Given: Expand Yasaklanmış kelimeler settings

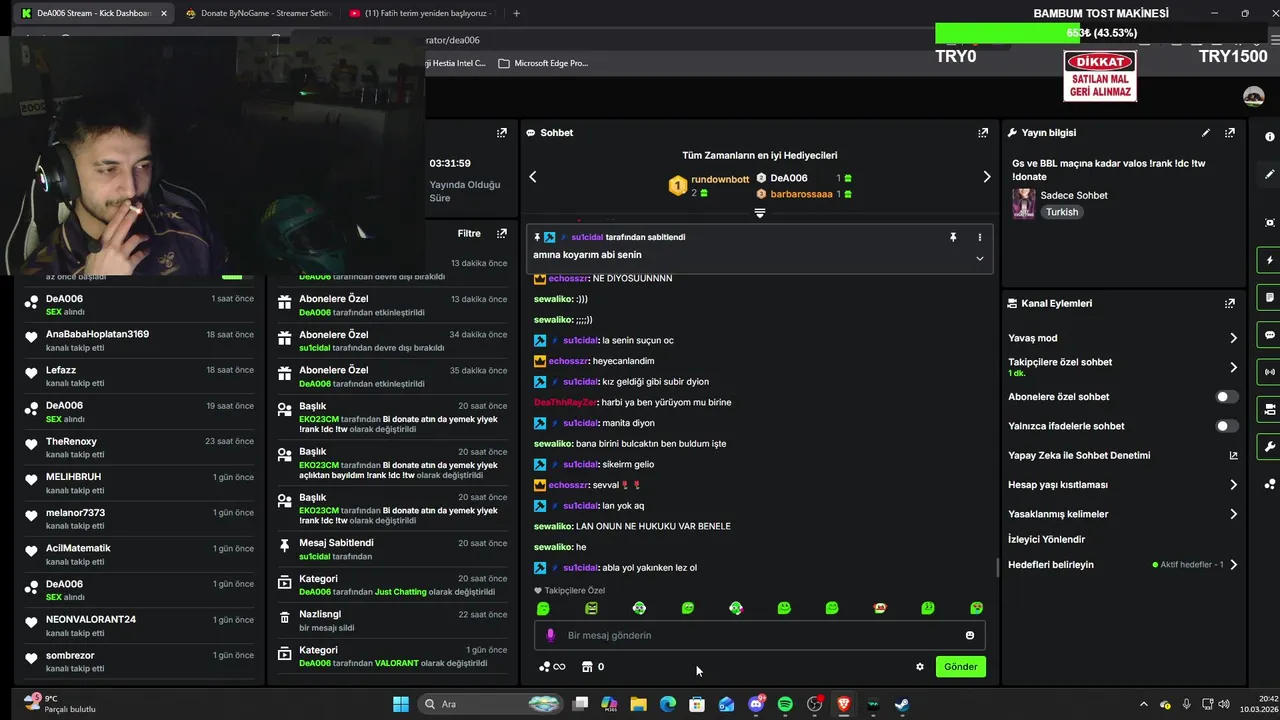Looking at the screenshot, I should point(1233,514).
